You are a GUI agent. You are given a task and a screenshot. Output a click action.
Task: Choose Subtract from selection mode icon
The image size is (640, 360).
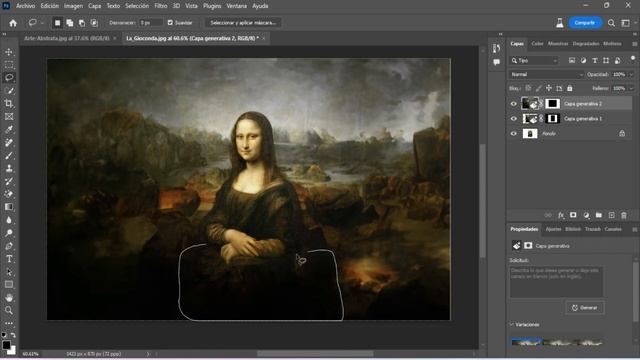tap(82, 23)
